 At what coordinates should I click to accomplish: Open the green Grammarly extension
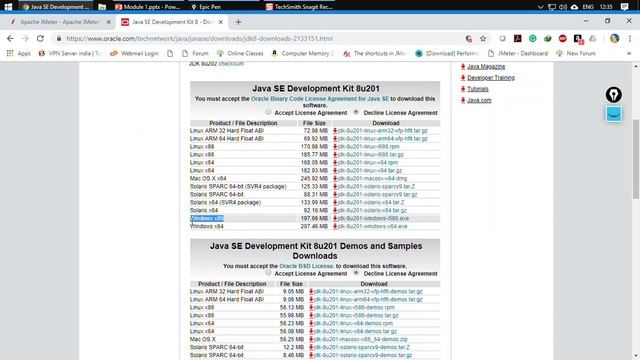[x=533, y=38]
